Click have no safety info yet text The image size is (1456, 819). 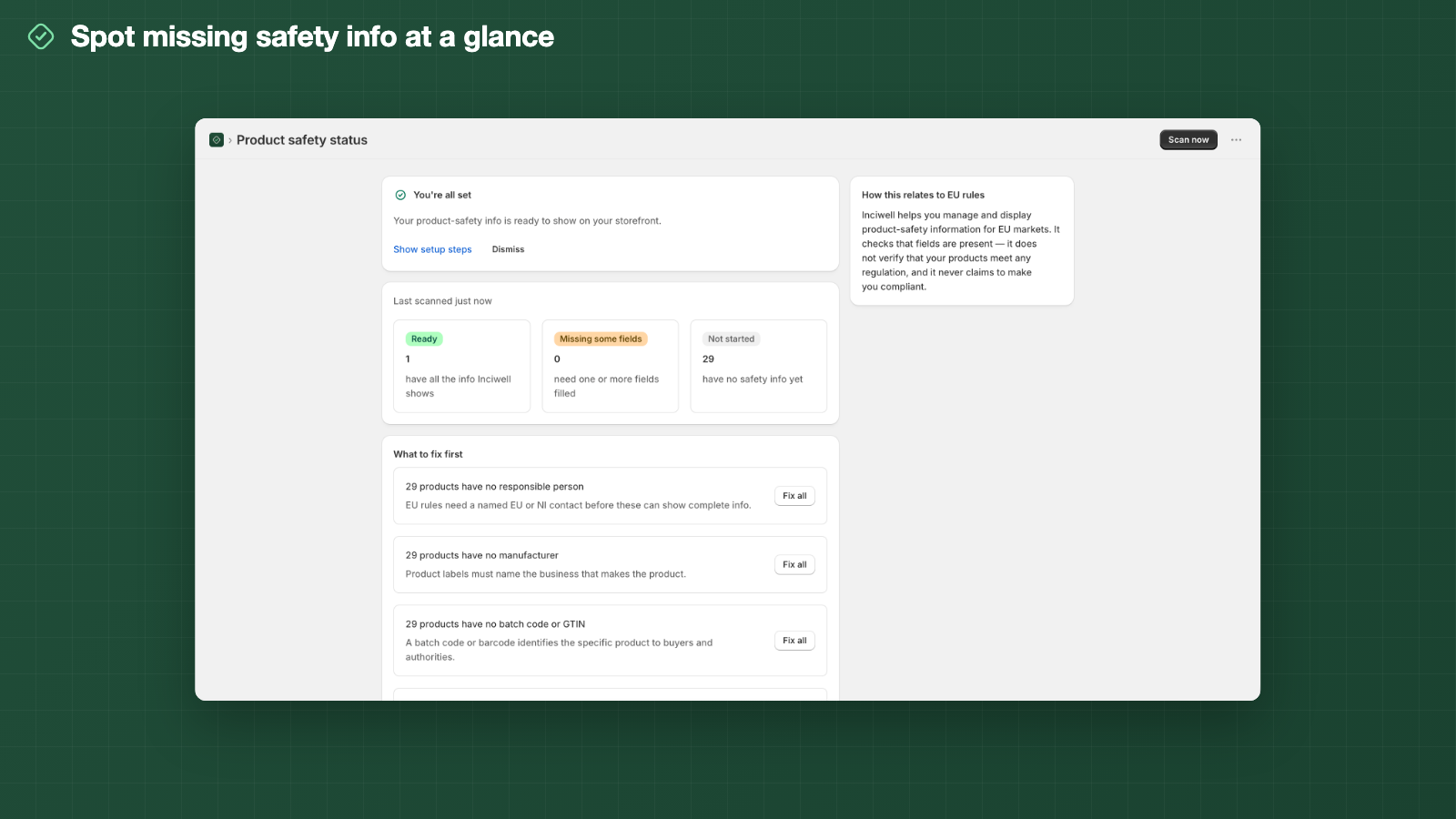point(753,379)
